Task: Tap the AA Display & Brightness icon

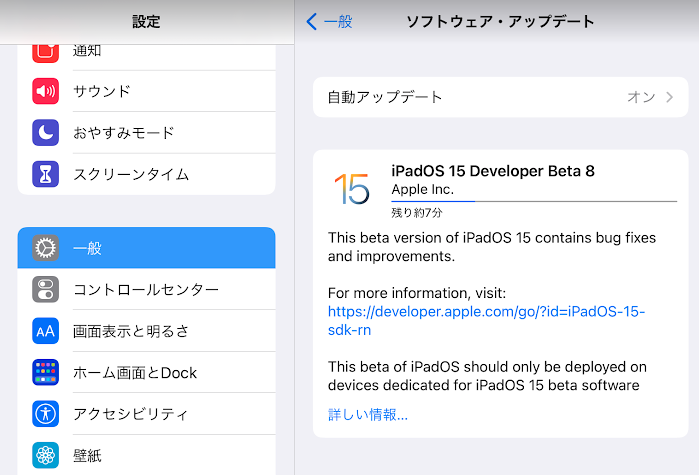Action: [x=45, y=331]
